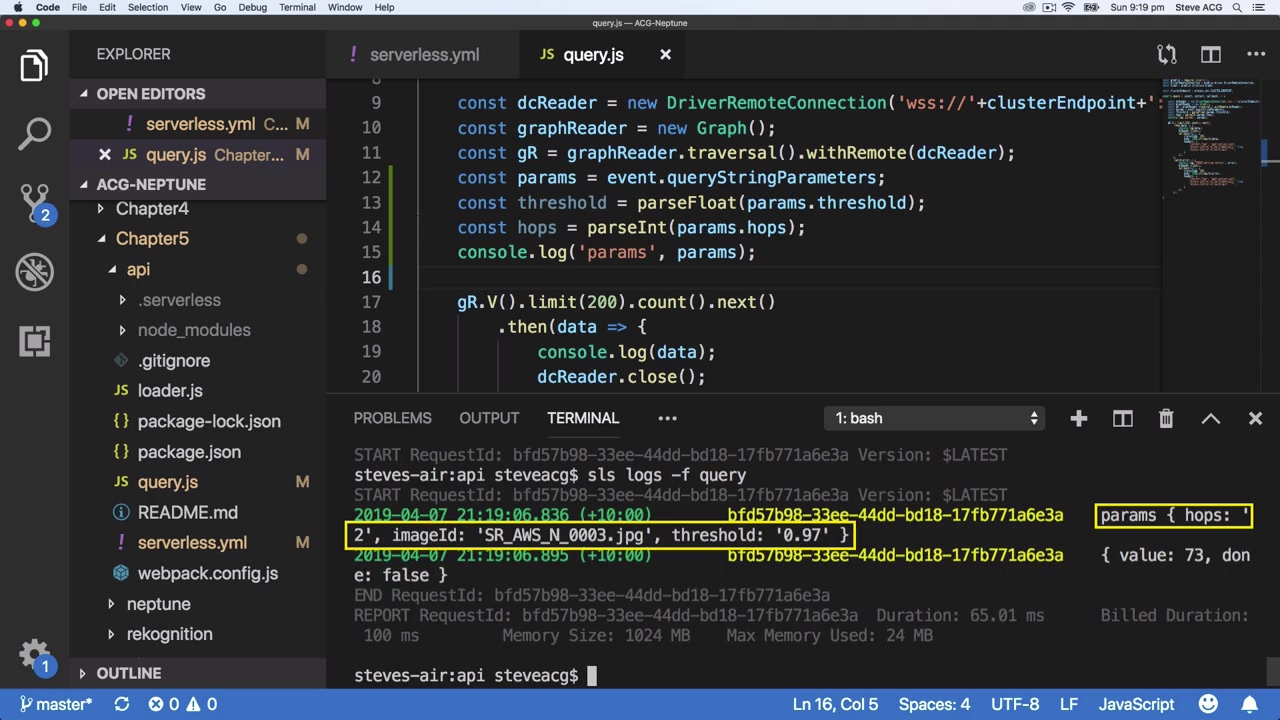Split the terminal panel

tap(1122, 418)
